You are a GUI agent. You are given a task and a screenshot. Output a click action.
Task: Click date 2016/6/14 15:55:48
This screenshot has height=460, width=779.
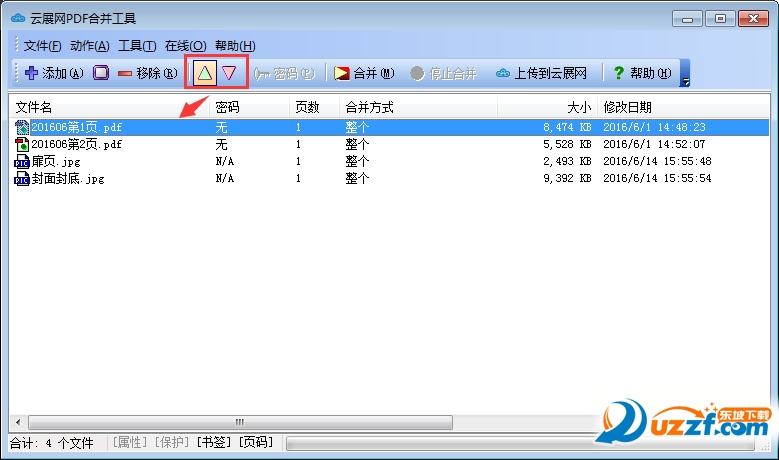657,161
